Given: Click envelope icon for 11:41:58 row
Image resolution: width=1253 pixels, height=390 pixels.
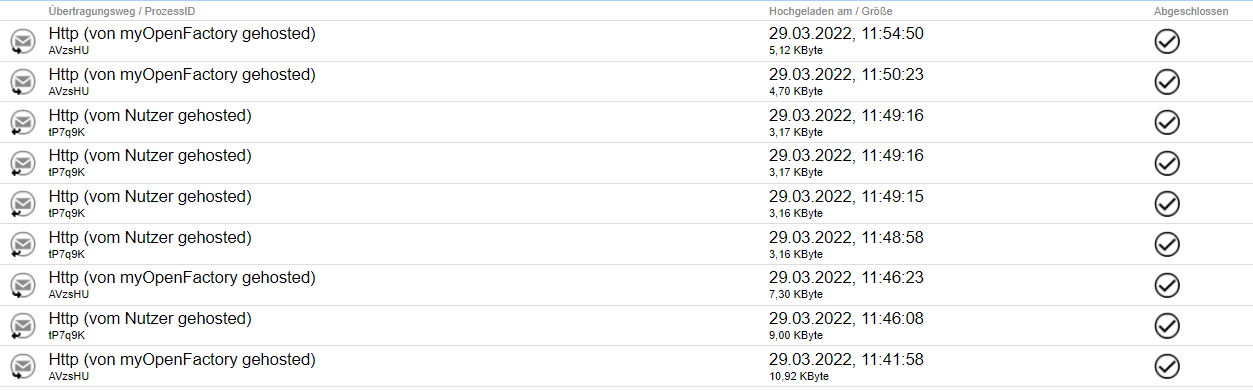Looking at the screenshot, I should click(x=22, y=367).
